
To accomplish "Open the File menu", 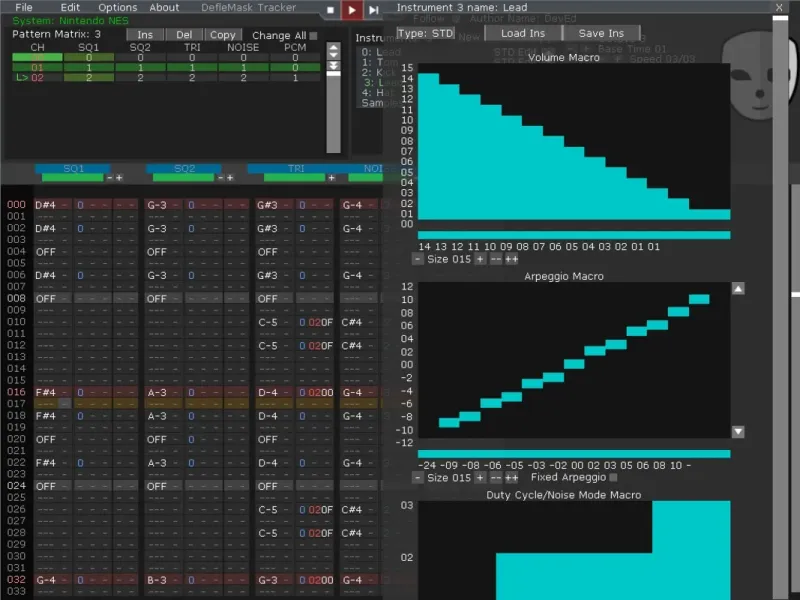I will coord(23,7).
